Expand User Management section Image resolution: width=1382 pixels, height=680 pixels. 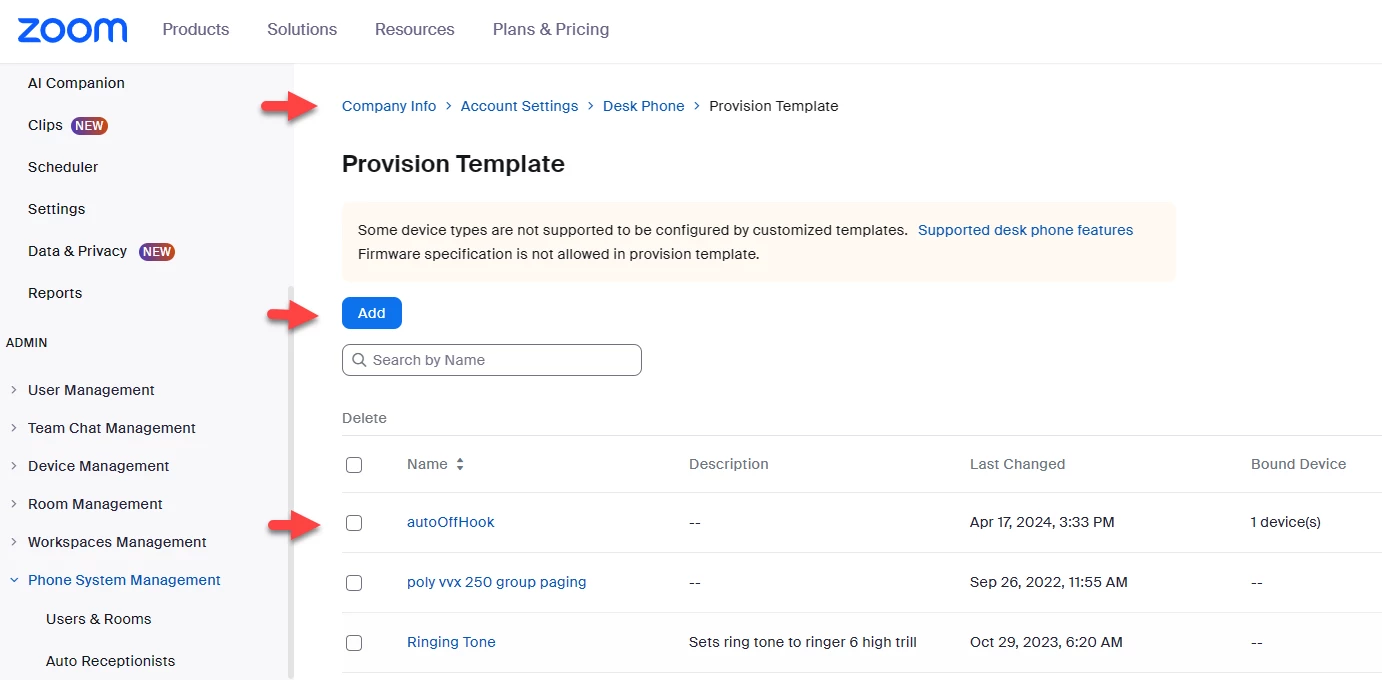(14, 390)
